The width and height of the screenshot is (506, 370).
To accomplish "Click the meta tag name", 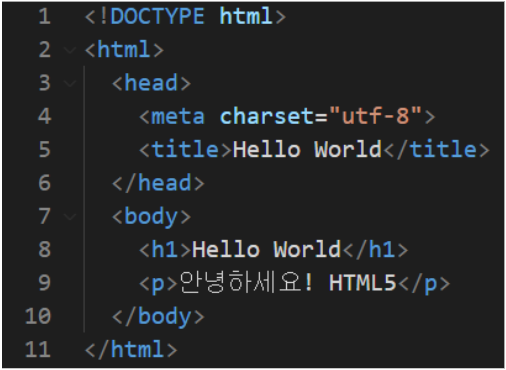I will point(178,117).
